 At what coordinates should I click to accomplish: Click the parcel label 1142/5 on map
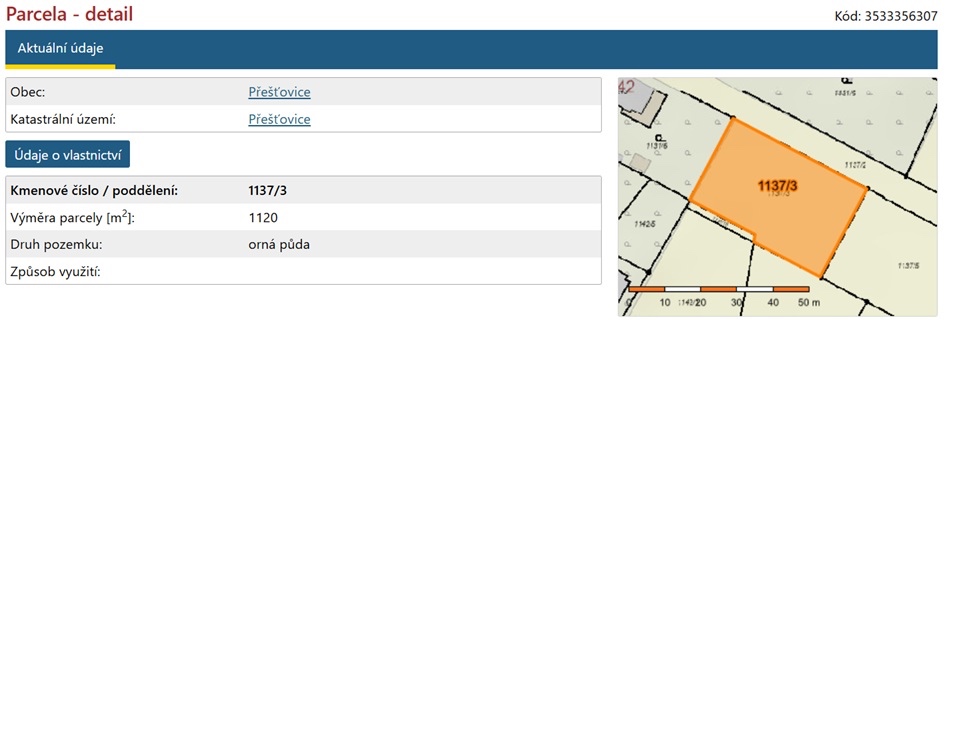click(645, 224)
